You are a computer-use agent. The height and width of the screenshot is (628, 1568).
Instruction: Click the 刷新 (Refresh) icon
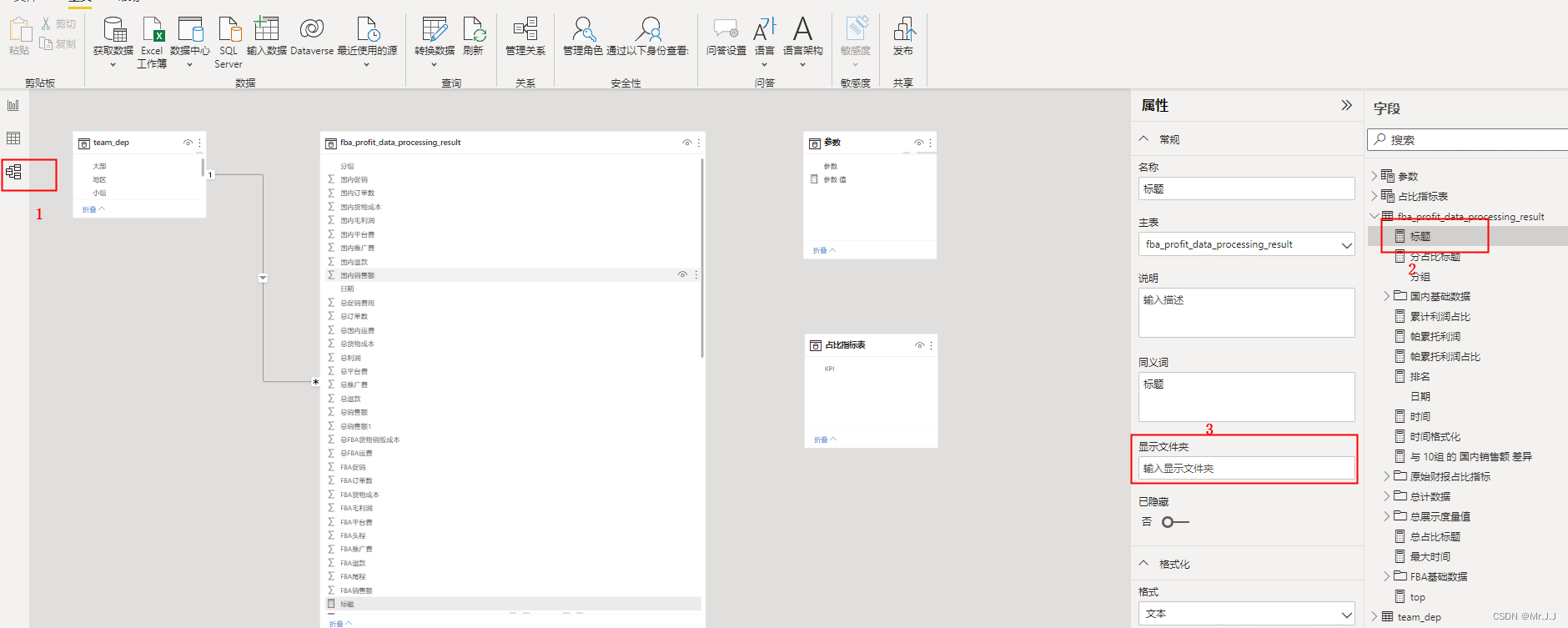click(474, 29)
